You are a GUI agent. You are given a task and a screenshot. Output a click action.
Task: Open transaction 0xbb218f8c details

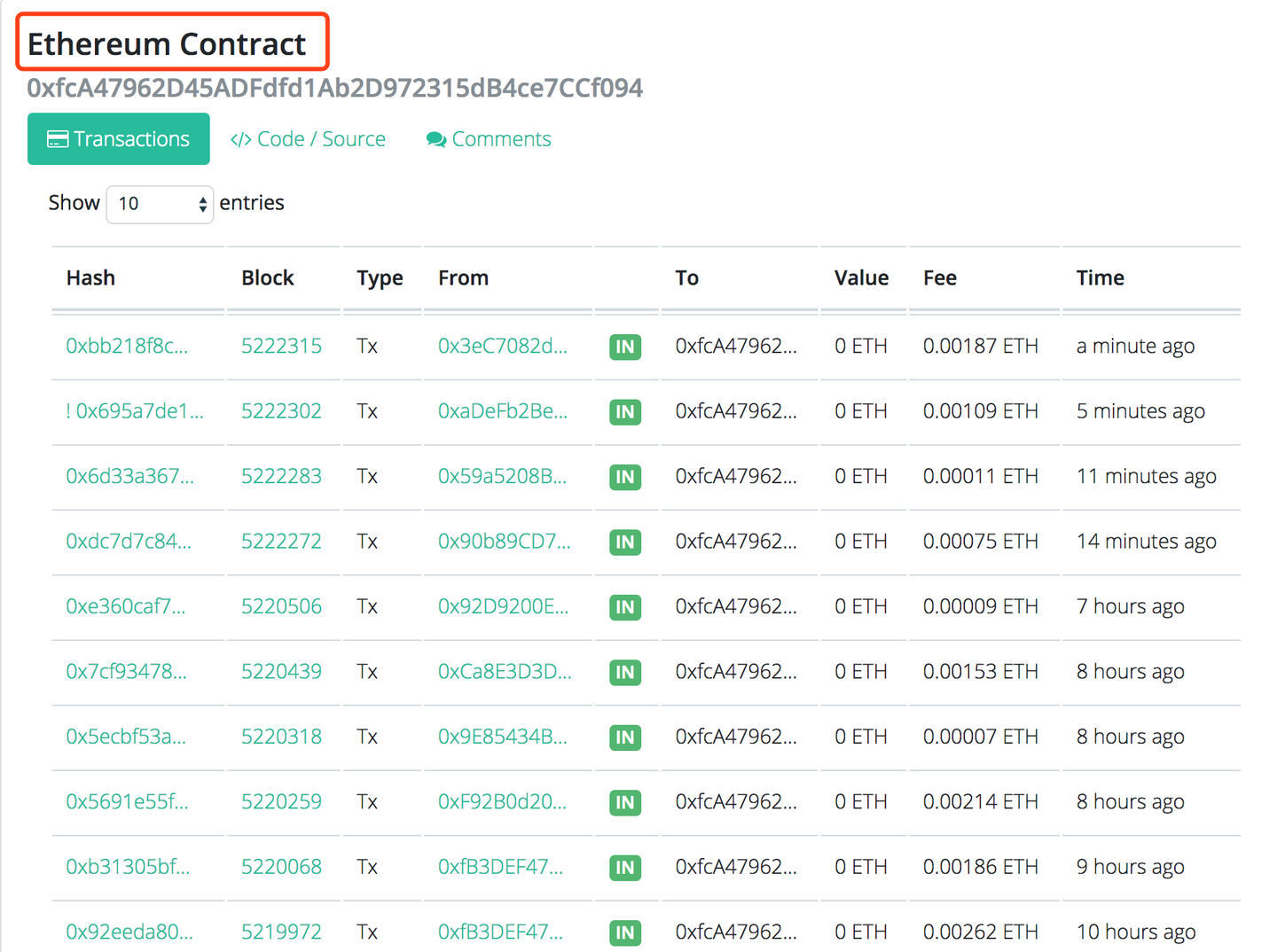tap(127, 347)
